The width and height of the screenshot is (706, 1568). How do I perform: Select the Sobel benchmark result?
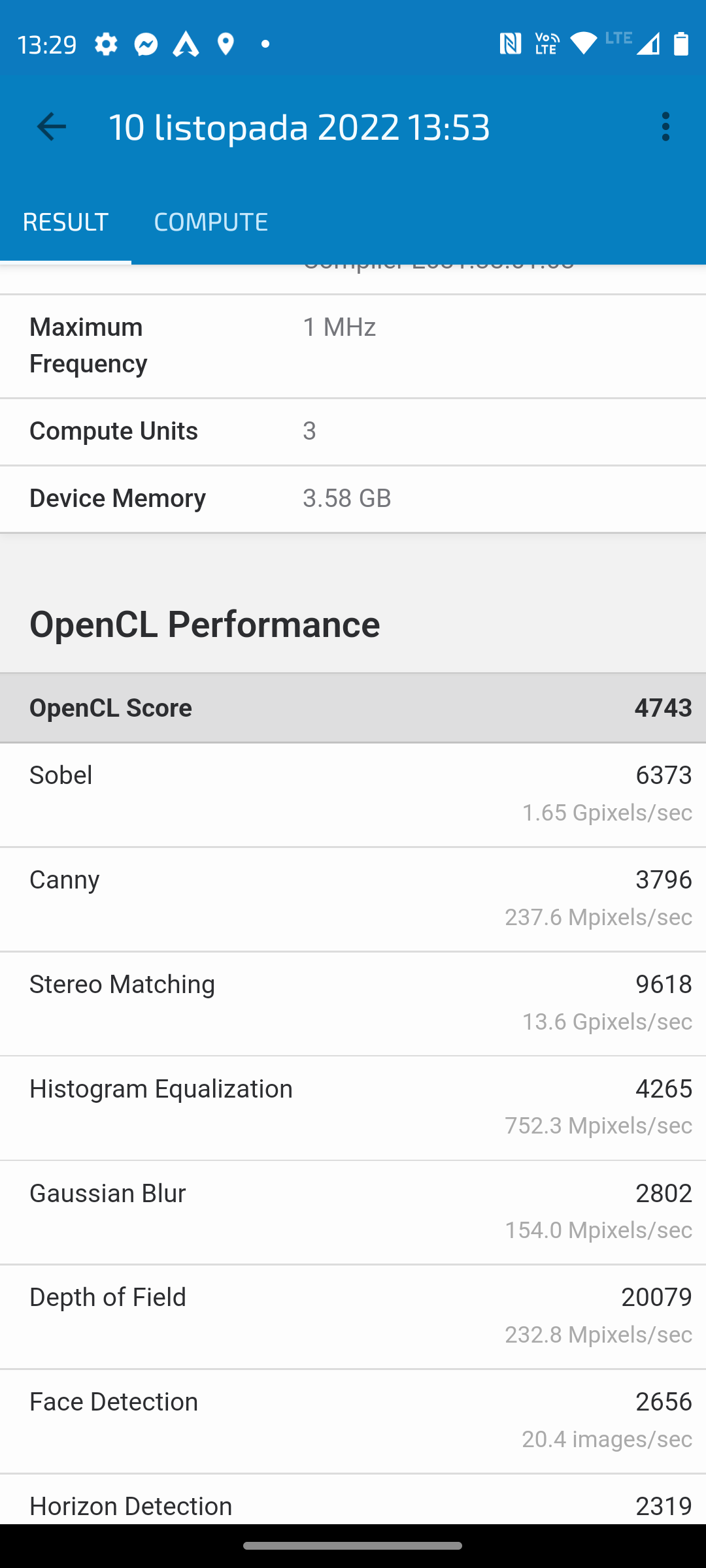(353, 794)
